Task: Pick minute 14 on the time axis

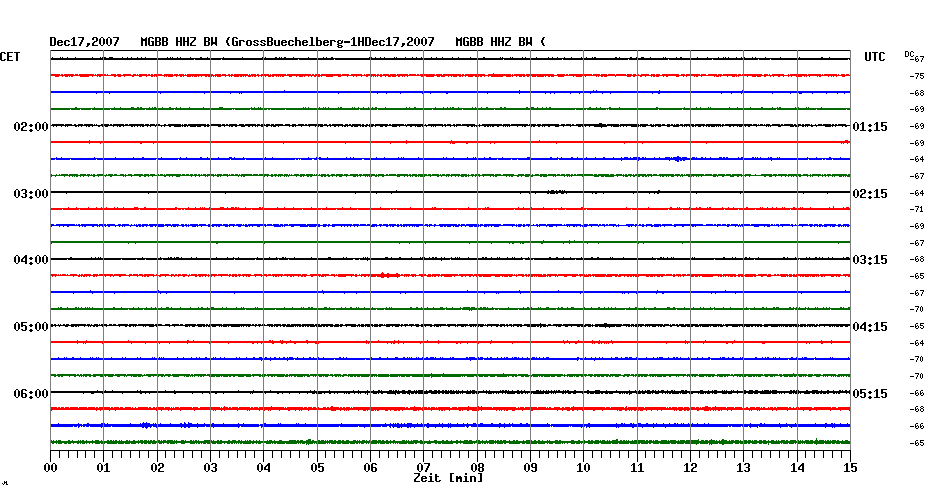Action: (x=797, y=468)
